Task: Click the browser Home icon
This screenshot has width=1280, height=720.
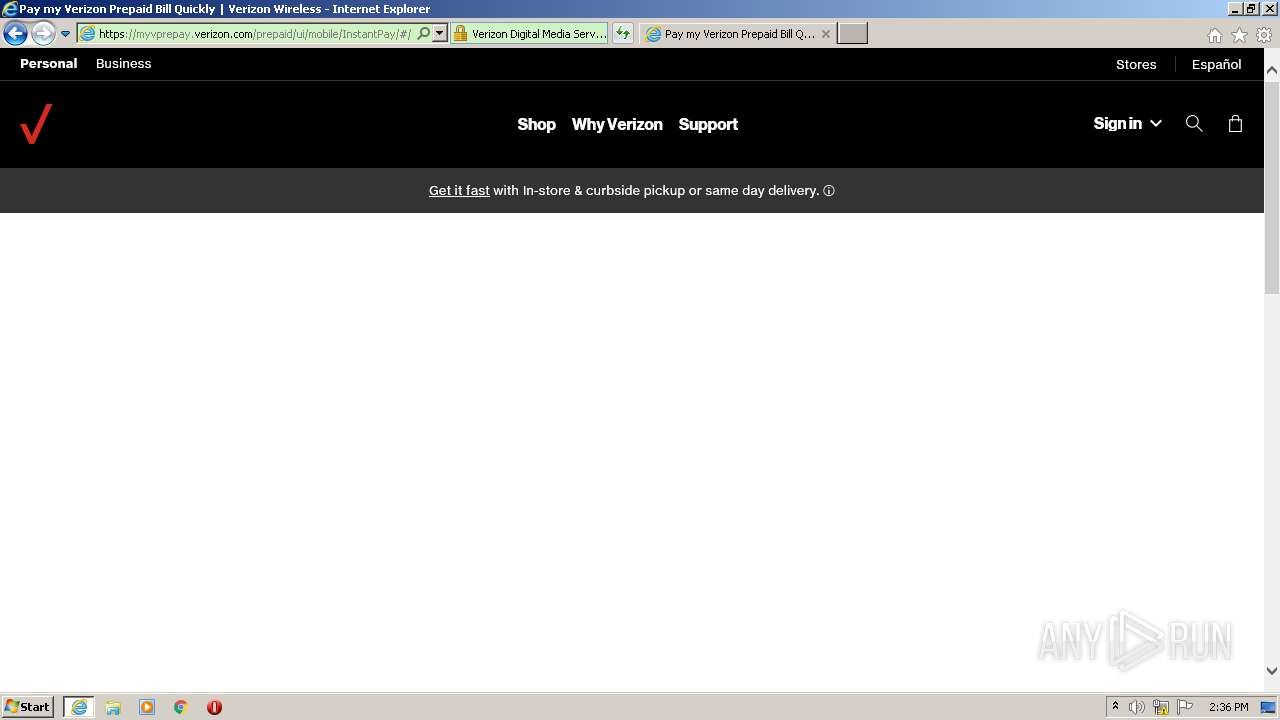Action: (1214, 35)
